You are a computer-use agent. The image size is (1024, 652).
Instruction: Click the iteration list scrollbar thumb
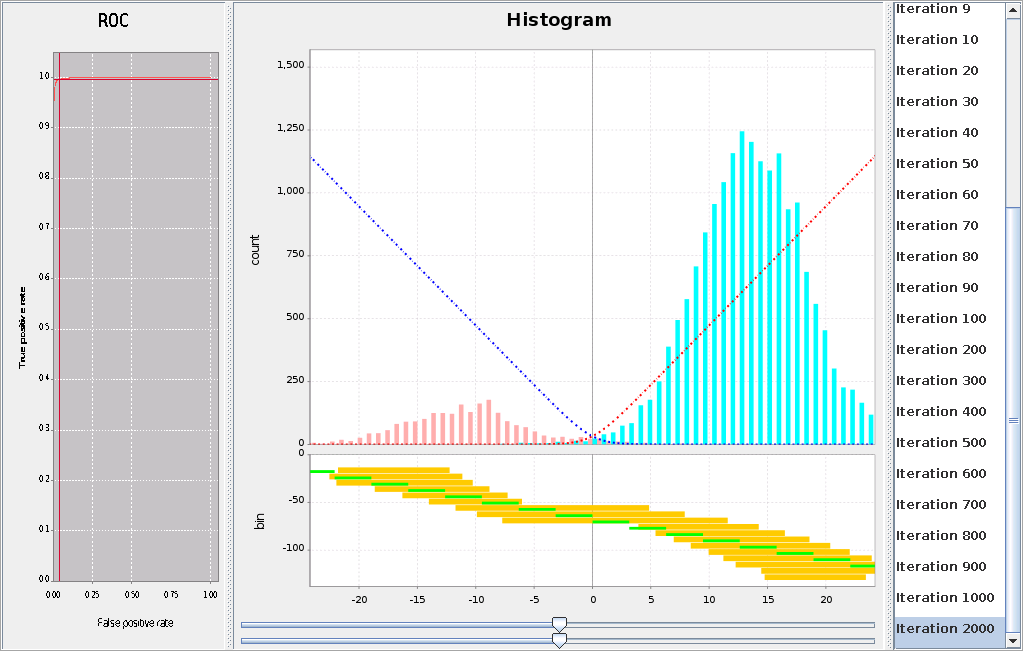point(1013,420)
